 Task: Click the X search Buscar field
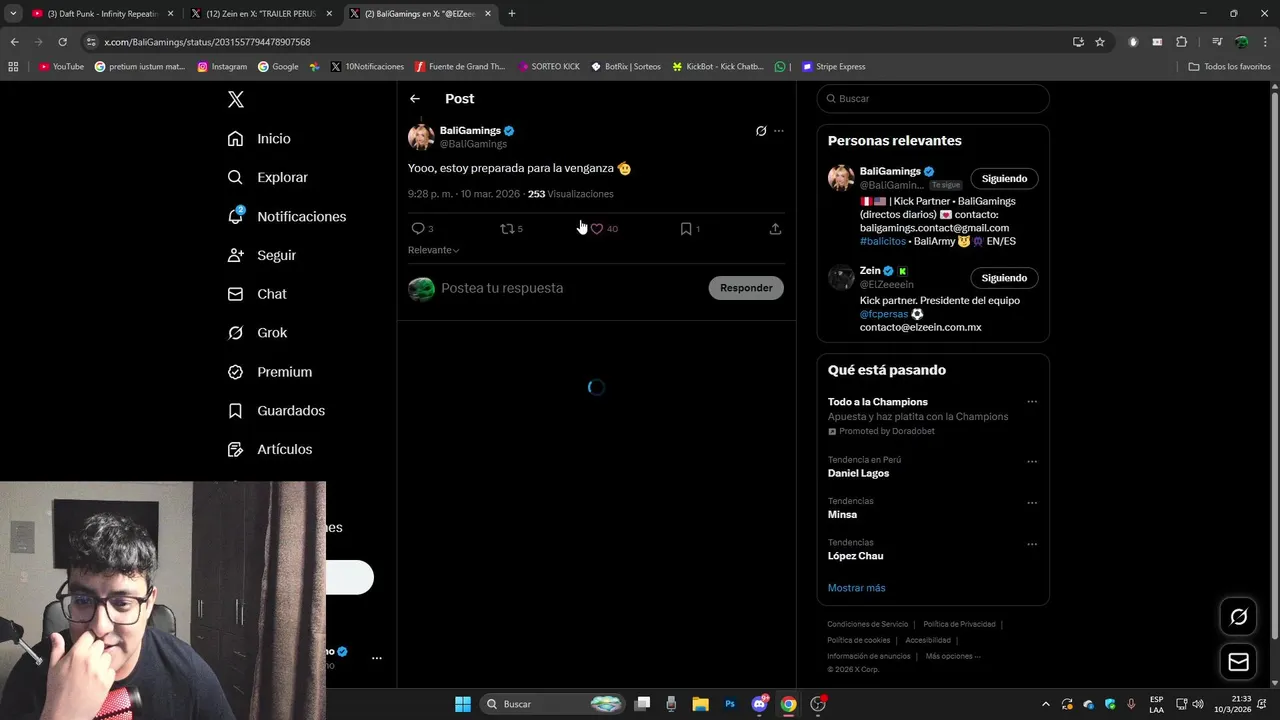tap(933, 99)
